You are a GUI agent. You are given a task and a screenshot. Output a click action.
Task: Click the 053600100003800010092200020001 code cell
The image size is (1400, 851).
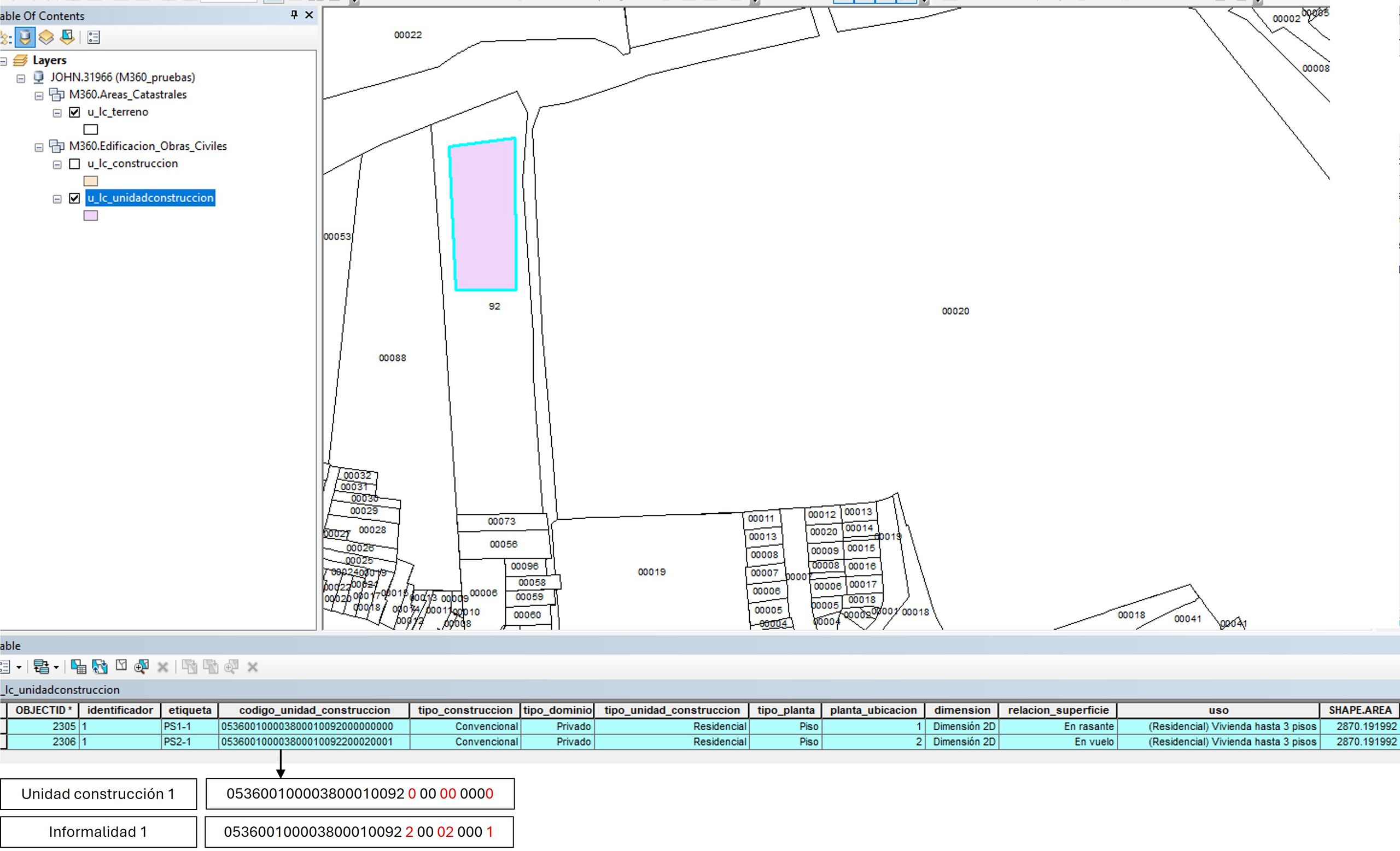pyautogui.click(x=314, y=742)
